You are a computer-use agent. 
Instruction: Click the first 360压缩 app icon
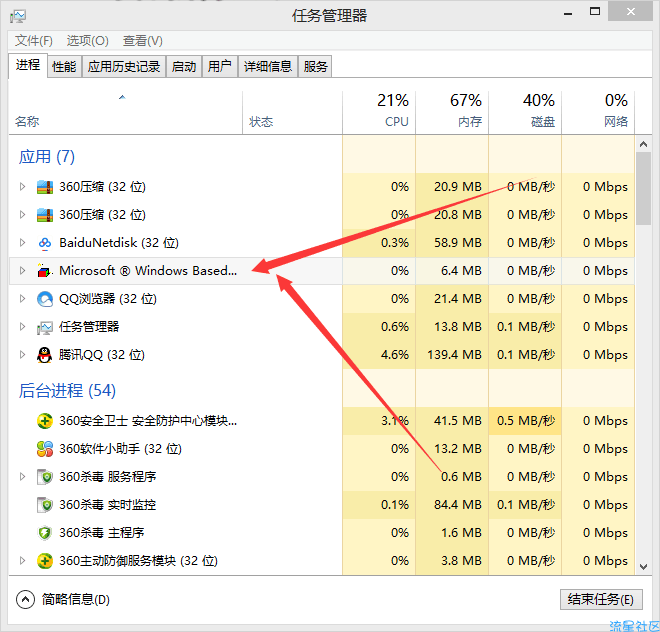pyautogui.click(x=45, y=187)
